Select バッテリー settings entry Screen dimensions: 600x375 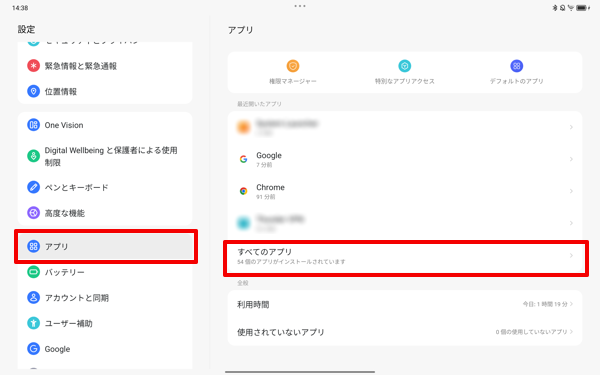tap(105, 272)
